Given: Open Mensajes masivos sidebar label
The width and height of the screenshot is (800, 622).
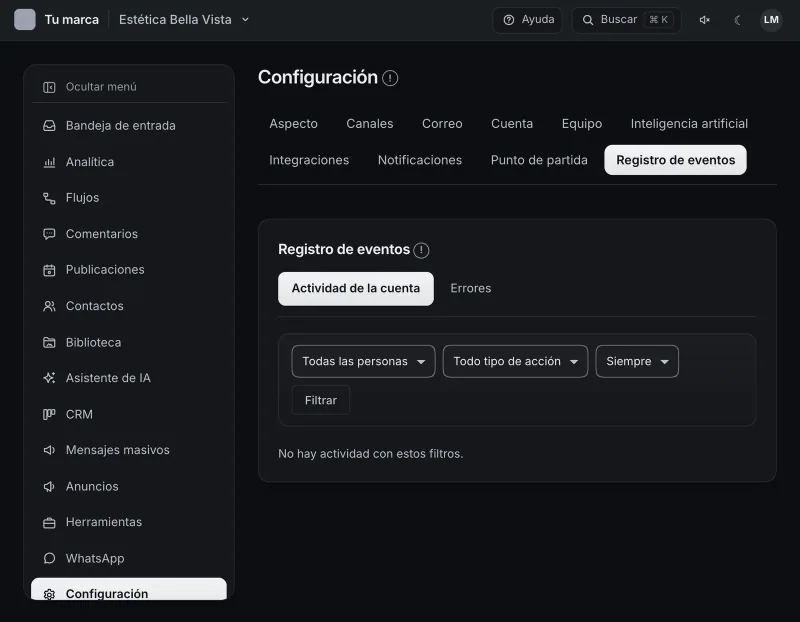Looking at the screenshot, I should [x=117, y=450].
